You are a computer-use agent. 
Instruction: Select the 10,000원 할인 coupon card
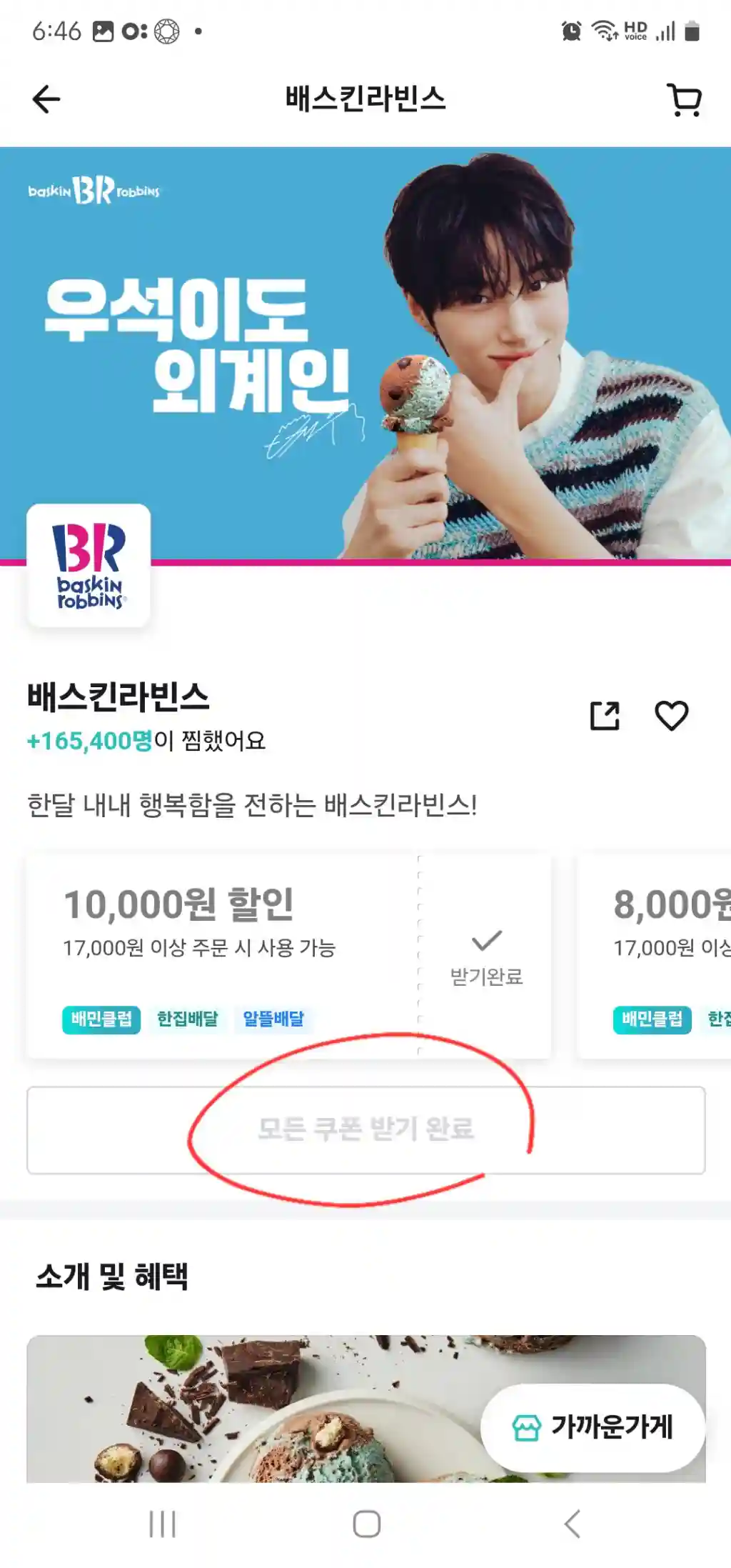tap(288, 956)
